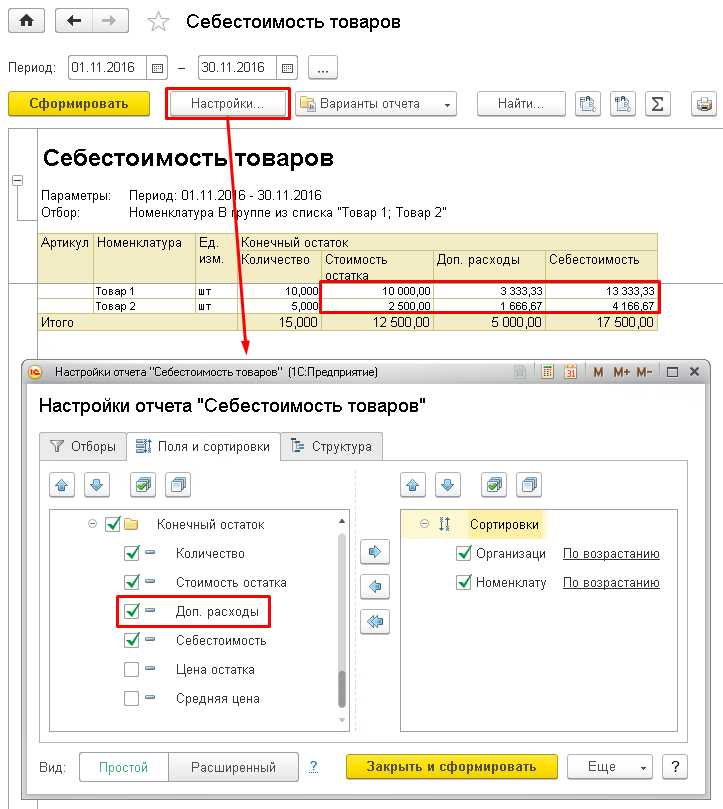Toggle Номенклатура sorting checkbox
Screen dimensions: 723x809
[464, 582]
